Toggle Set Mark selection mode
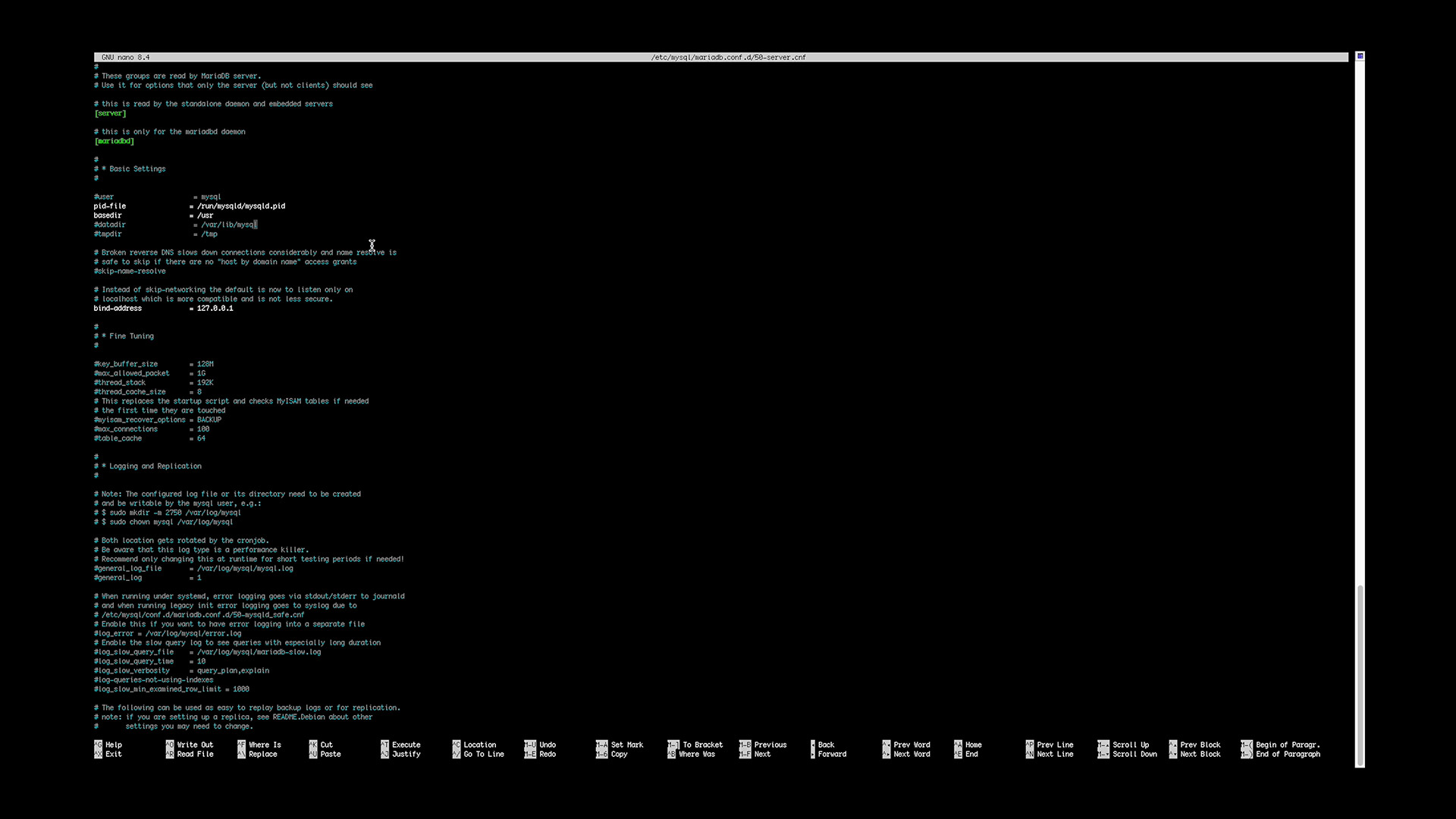 [622, 745]
